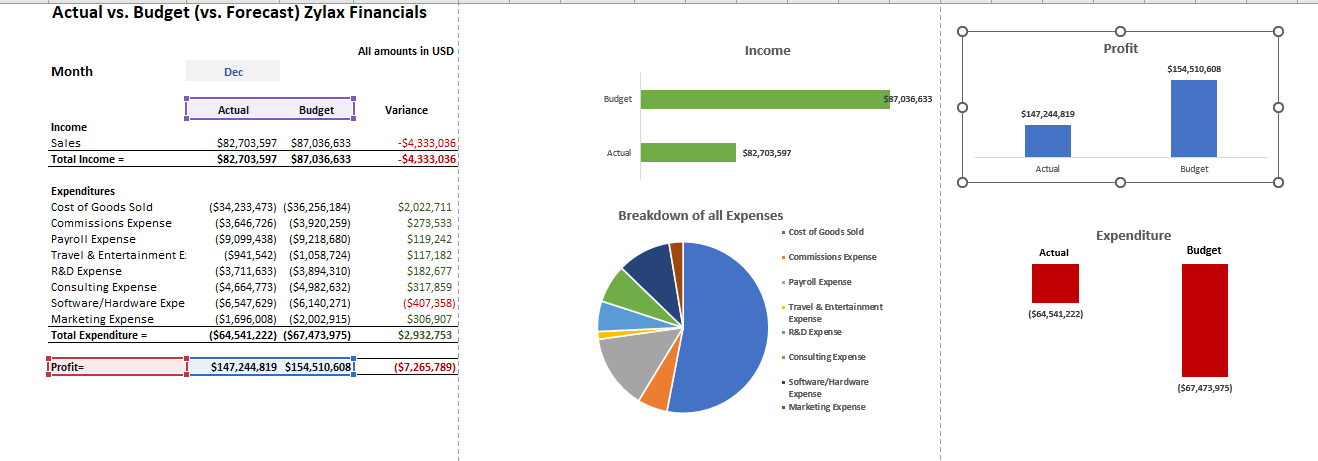This screenshot has height=461, width=1318.
Task: Click the blue Budget bar in Profit chart
Action: [x=1193, y=118]
